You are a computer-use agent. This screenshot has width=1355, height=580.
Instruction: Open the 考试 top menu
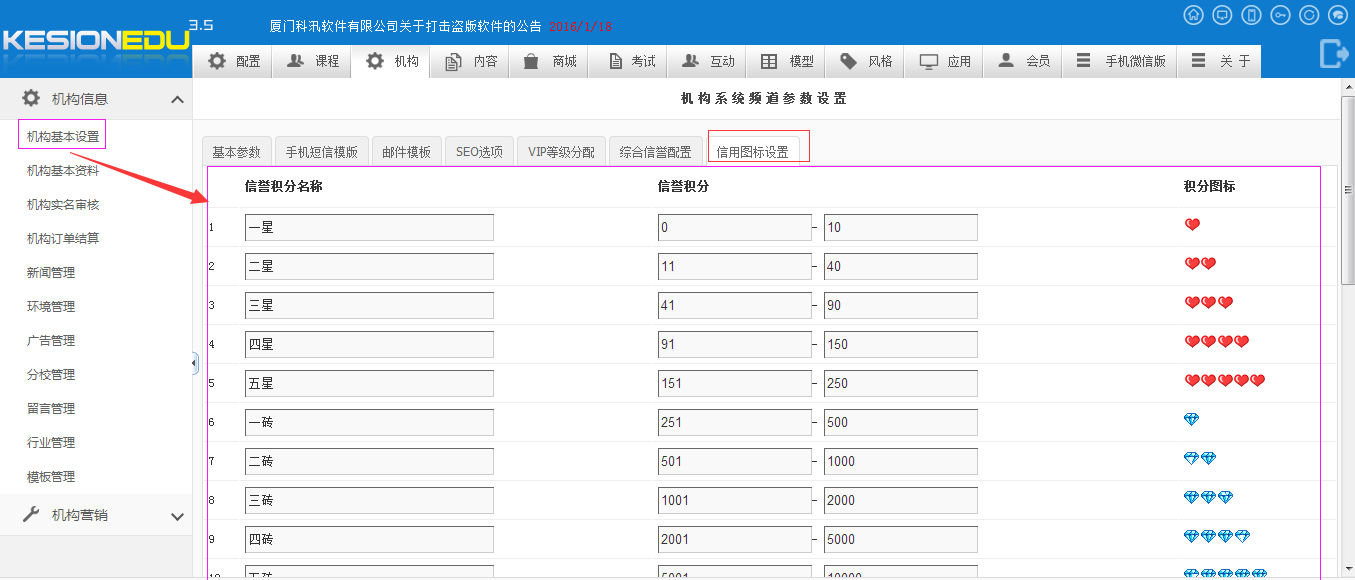coord(631,61)
